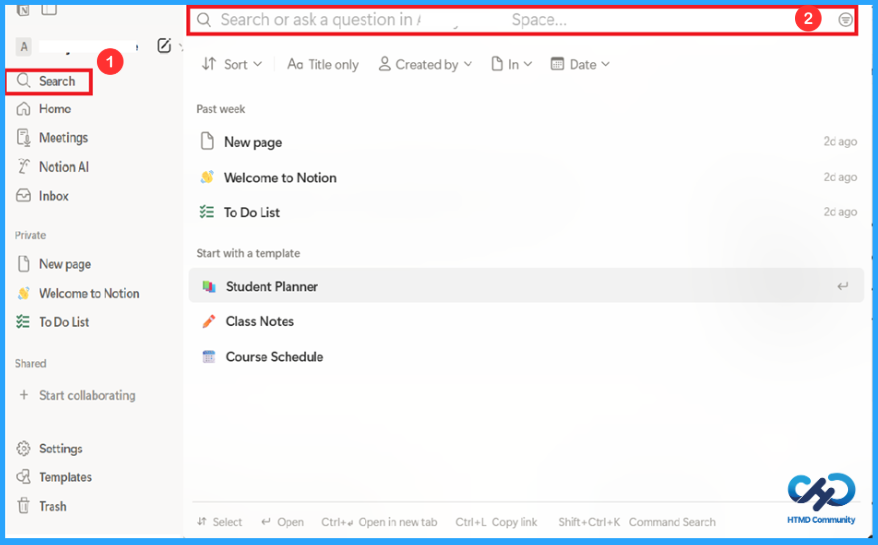
Task: Click the checklist icon of sidebar To Do List
Action: tap(23, 322)
